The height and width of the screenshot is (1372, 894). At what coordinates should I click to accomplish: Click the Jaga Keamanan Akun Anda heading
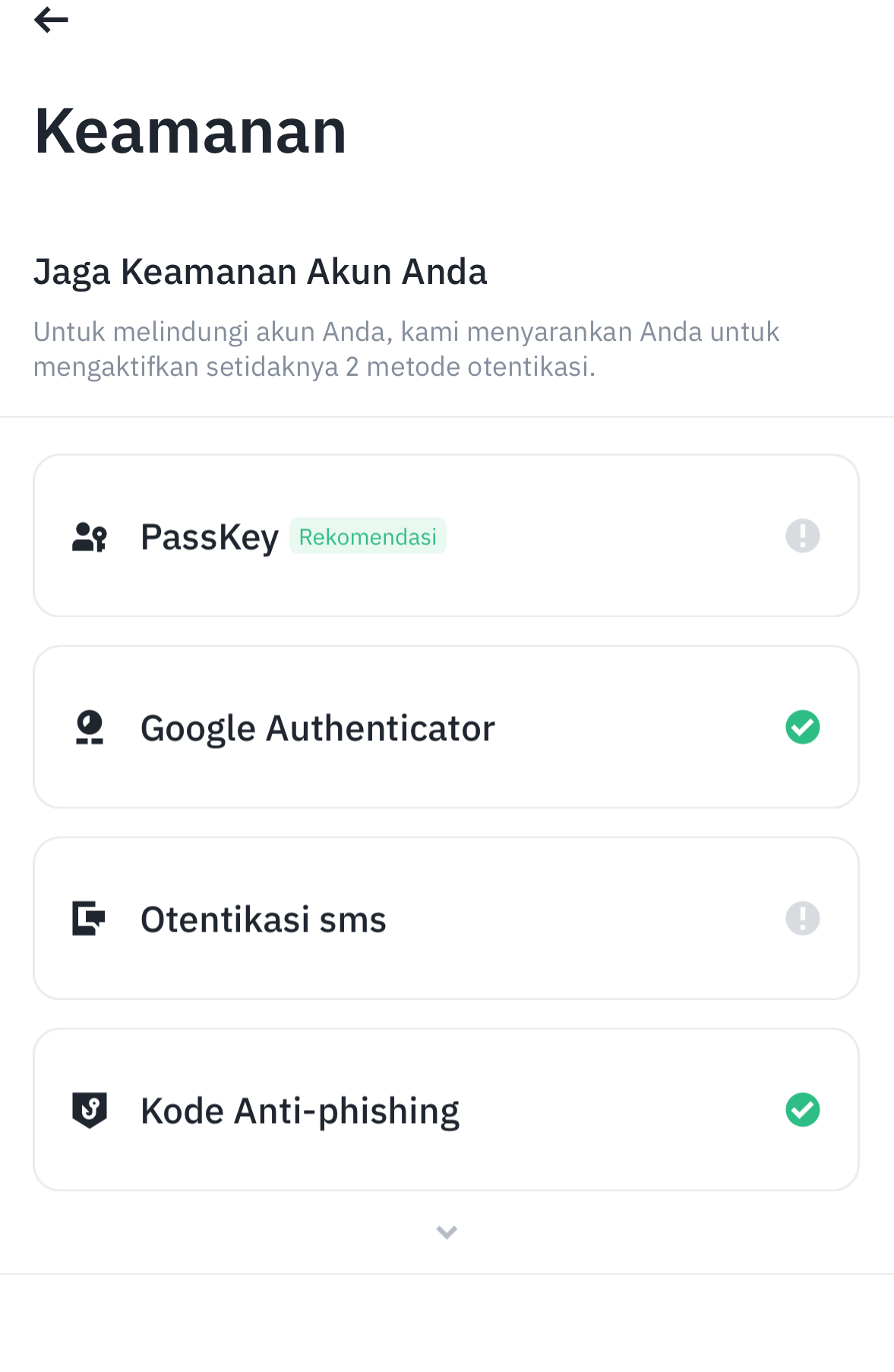[261, 273]
